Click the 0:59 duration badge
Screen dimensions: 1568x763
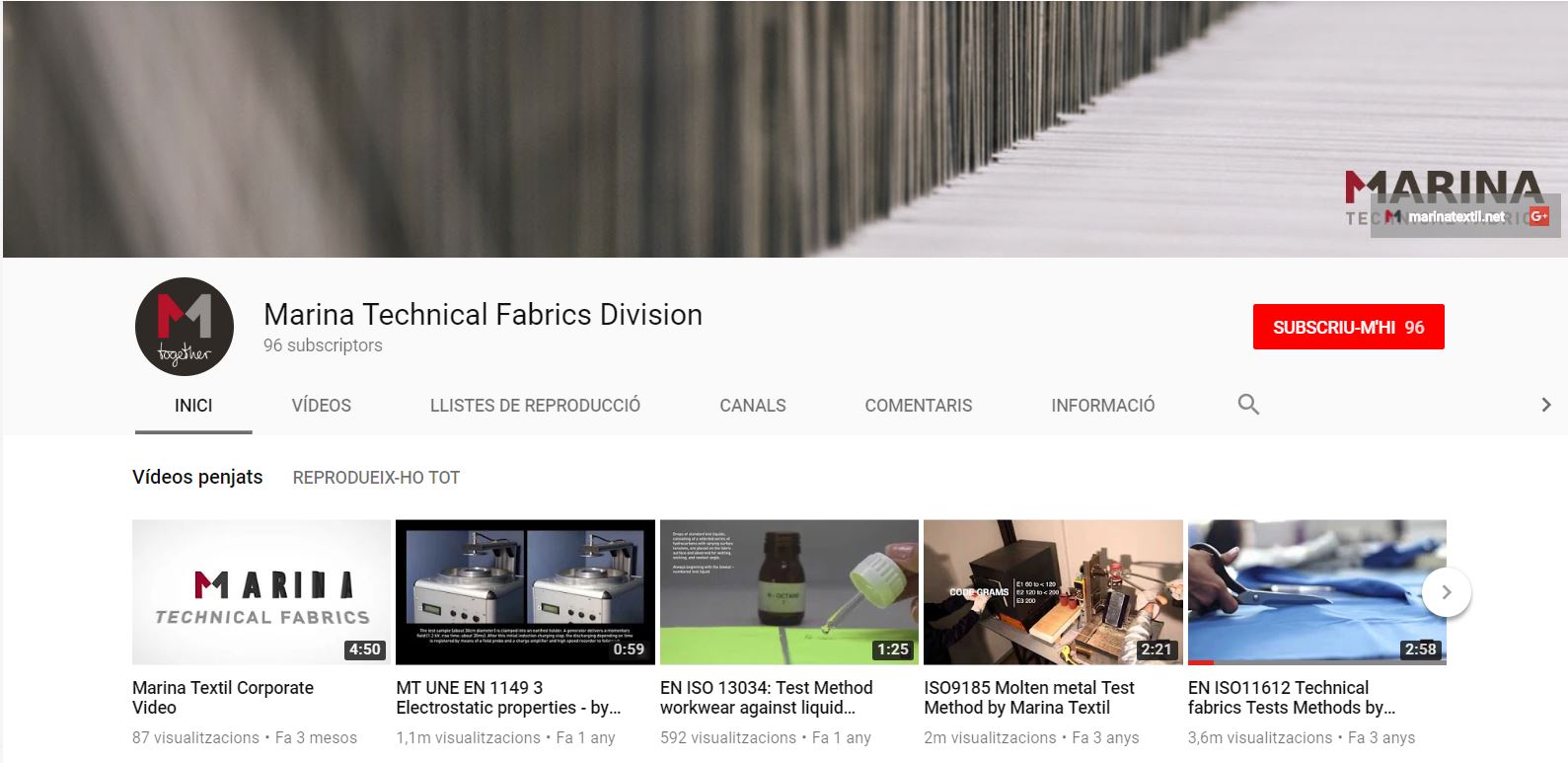click(629, 649)
